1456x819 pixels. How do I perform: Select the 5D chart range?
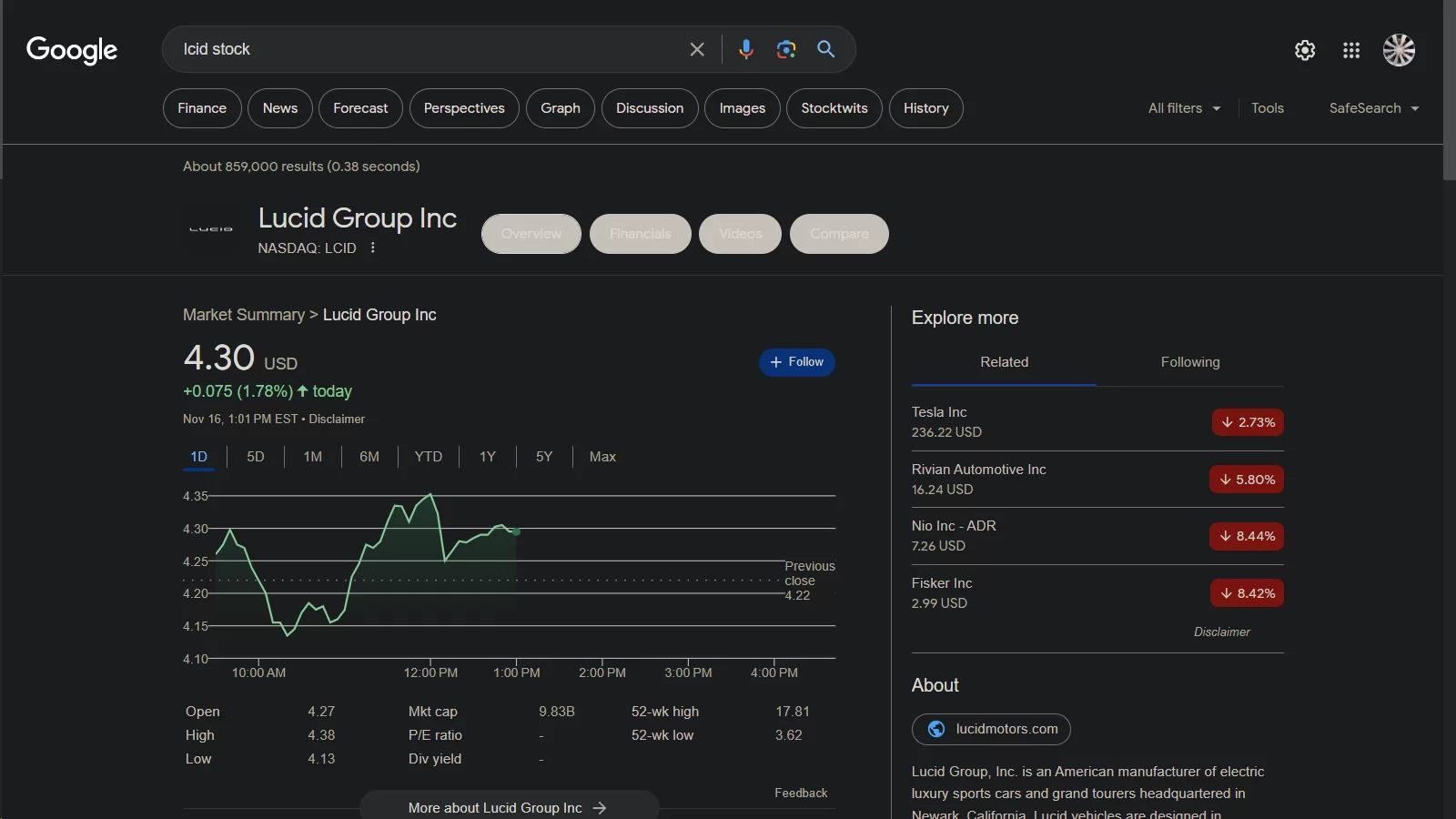(x=256, y=457)
